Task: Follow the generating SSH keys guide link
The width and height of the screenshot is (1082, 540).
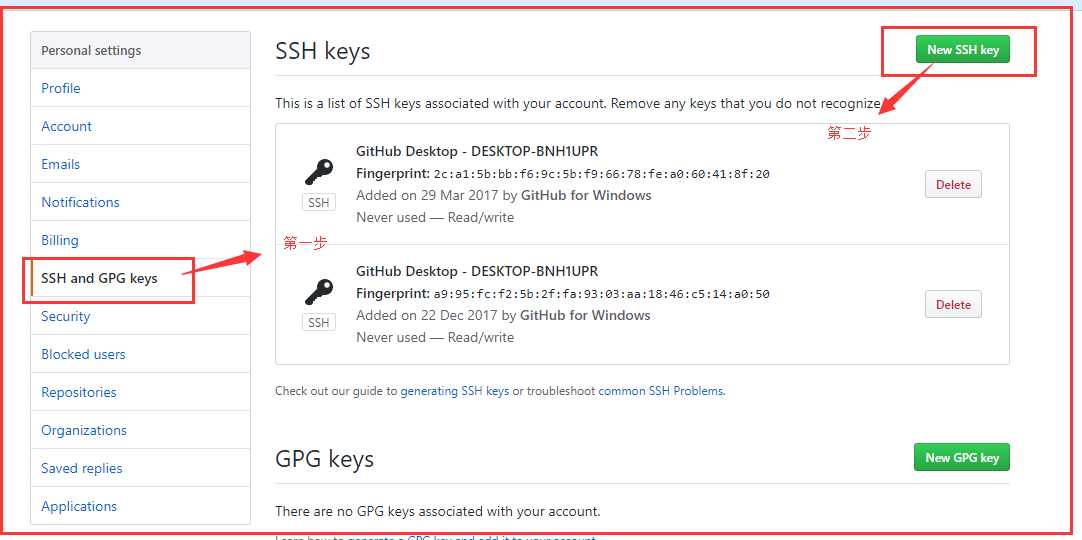Action: coord(455,391)
